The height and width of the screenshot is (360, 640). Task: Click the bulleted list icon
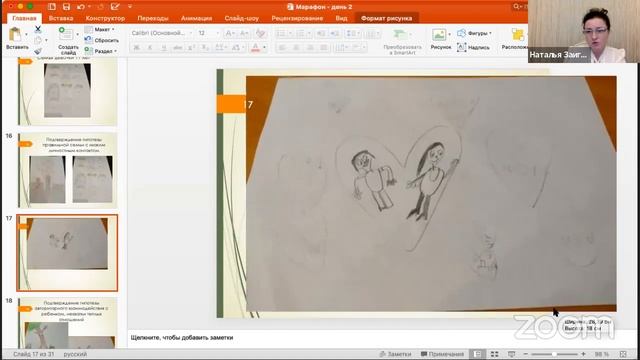click(282, 33)
